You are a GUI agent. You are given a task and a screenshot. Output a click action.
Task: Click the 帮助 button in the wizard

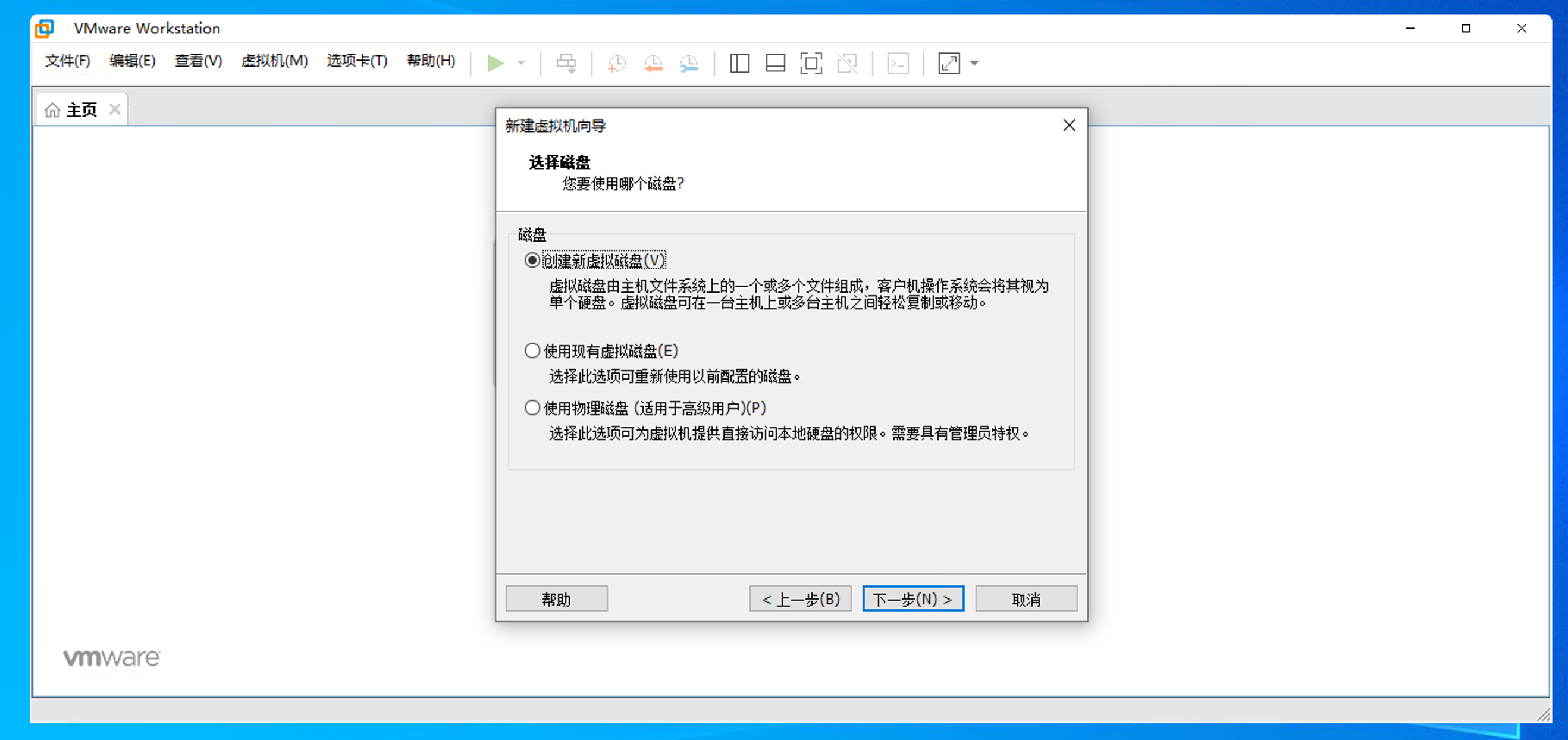(x=556, y=598)
